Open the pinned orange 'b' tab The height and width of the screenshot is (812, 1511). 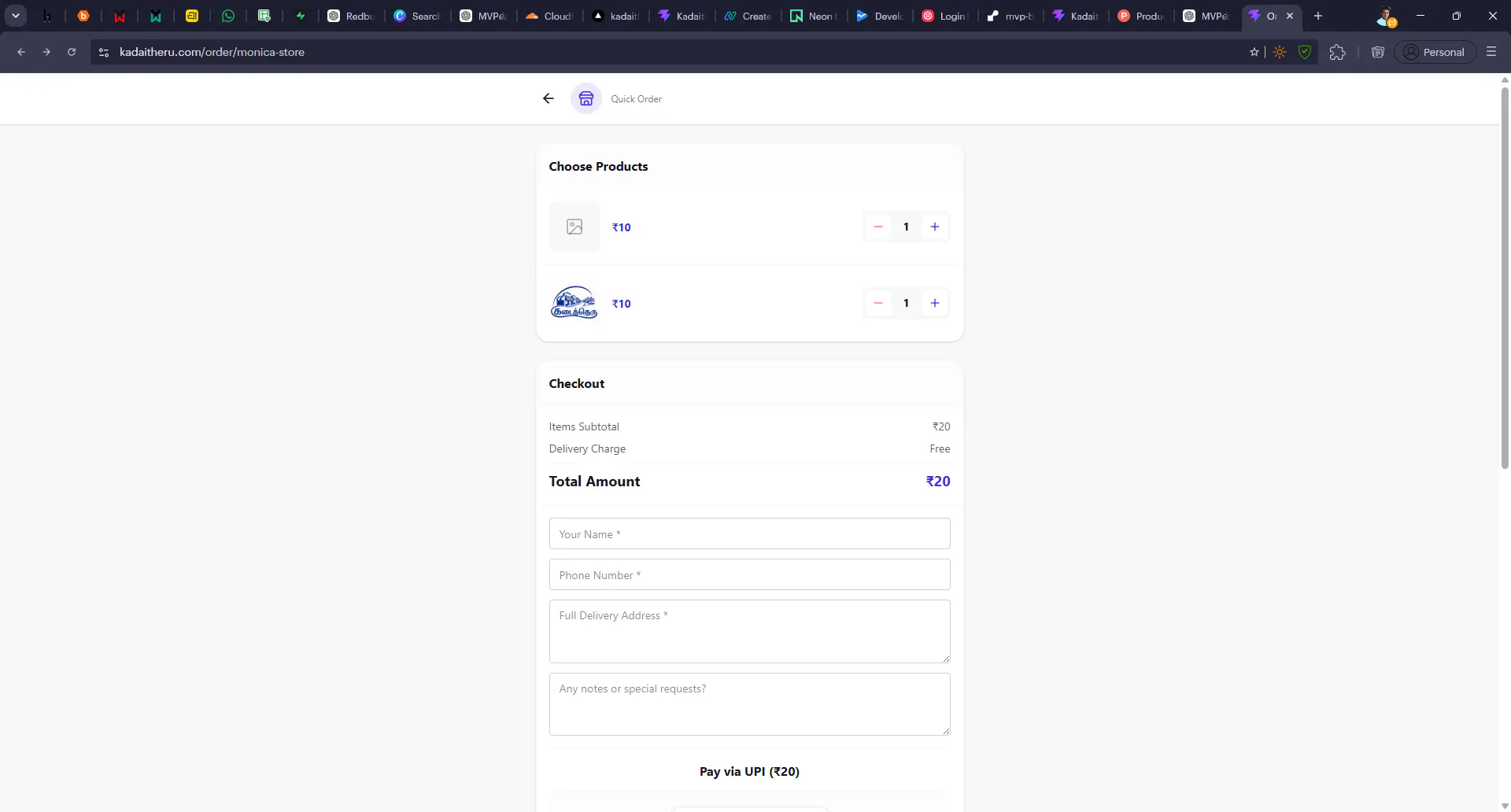click(83, 16)
